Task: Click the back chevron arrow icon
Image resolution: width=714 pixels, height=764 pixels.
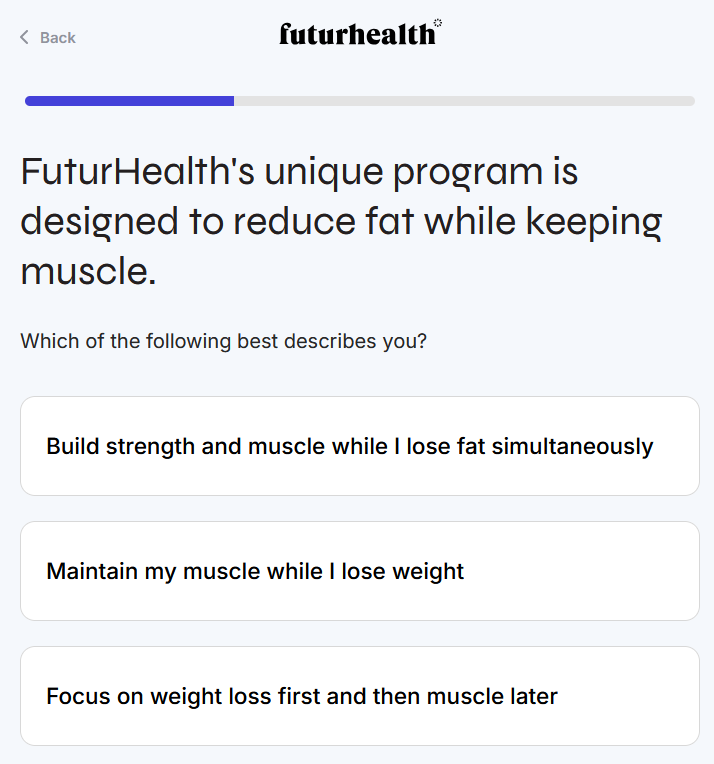Action: [x=24, y=38]
